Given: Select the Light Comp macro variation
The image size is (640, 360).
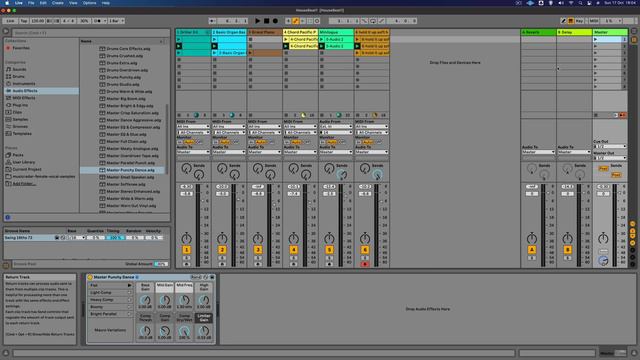Looking at the screenshot, I should tap(110, 293).
